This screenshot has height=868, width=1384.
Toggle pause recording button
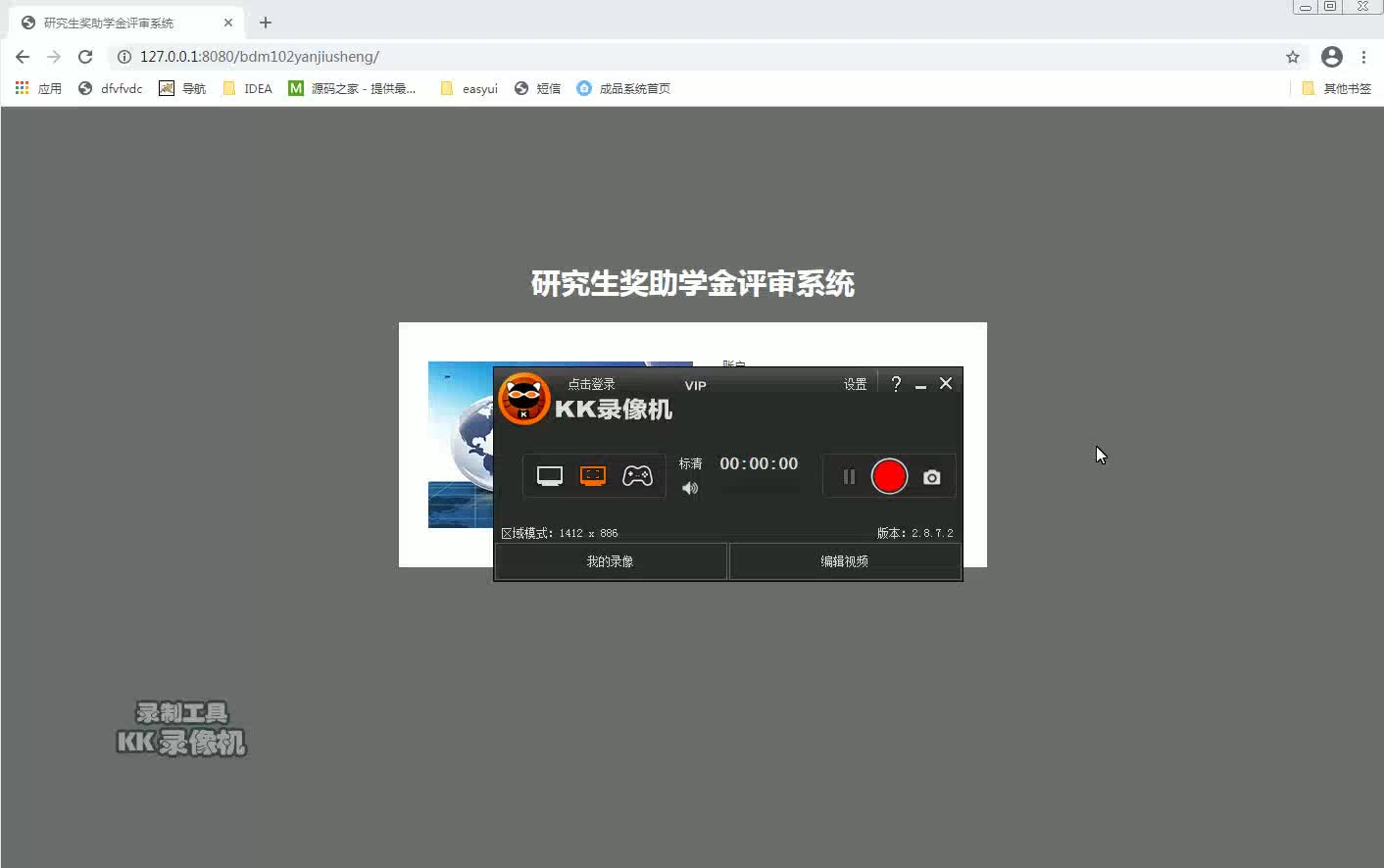tap(848, 476)
